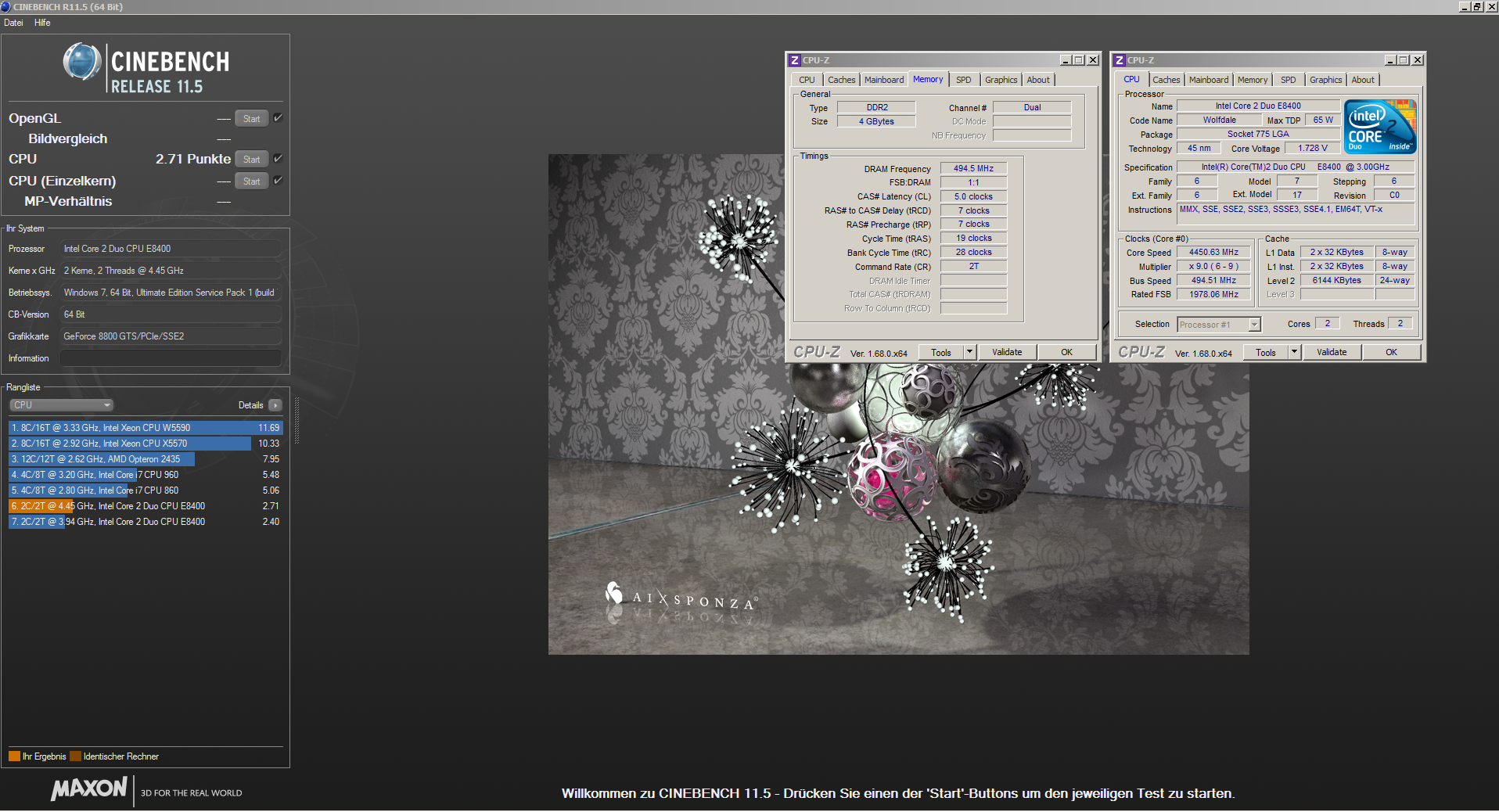Toggle the CPU (Einzelkern) test checkbox
This screenshot has width=1499, height=812.
click(x=278, y=180)
